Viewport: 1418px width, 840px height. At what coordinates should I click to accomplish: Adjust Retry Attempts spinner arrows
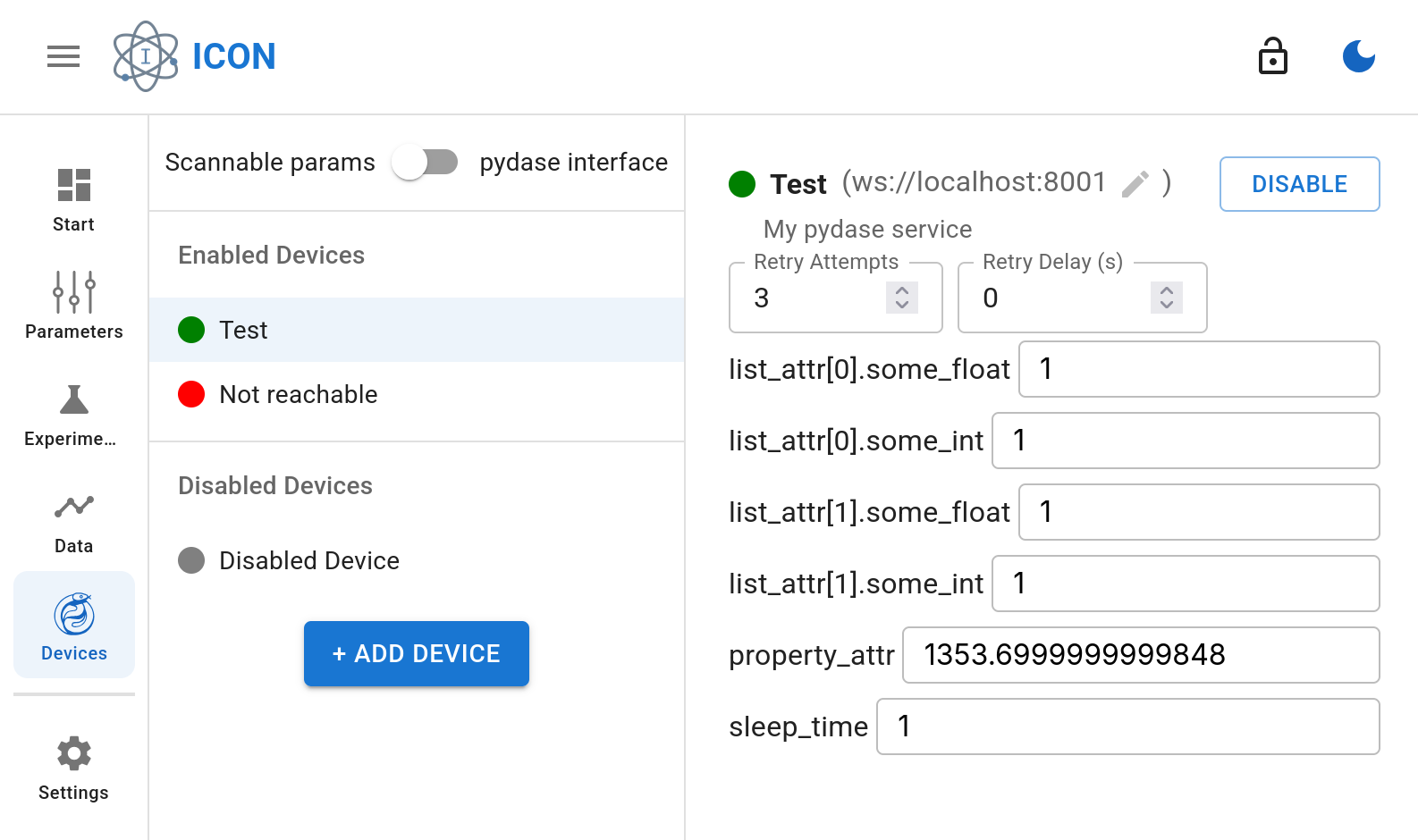click(x=901, y=298)
